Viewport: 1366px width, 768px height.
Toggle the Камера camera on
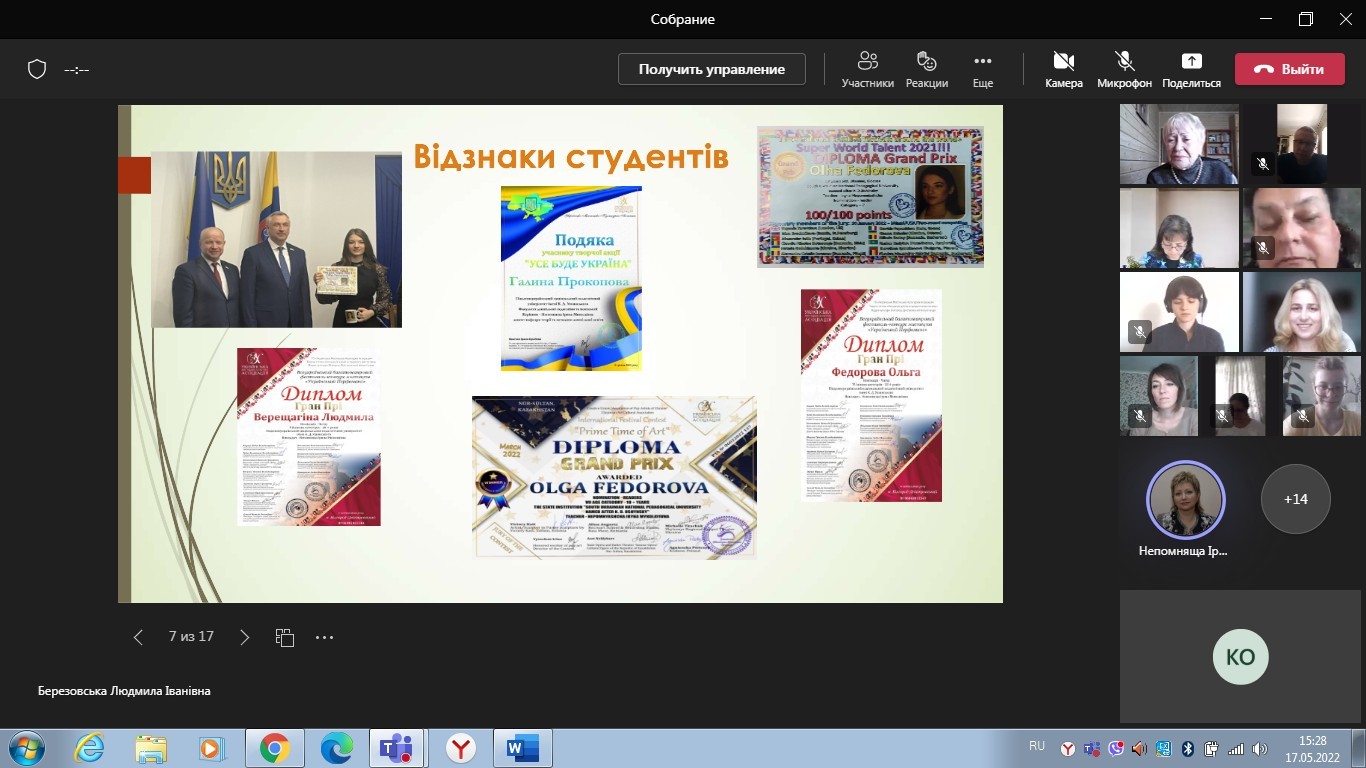click(x=1064, y=69)
